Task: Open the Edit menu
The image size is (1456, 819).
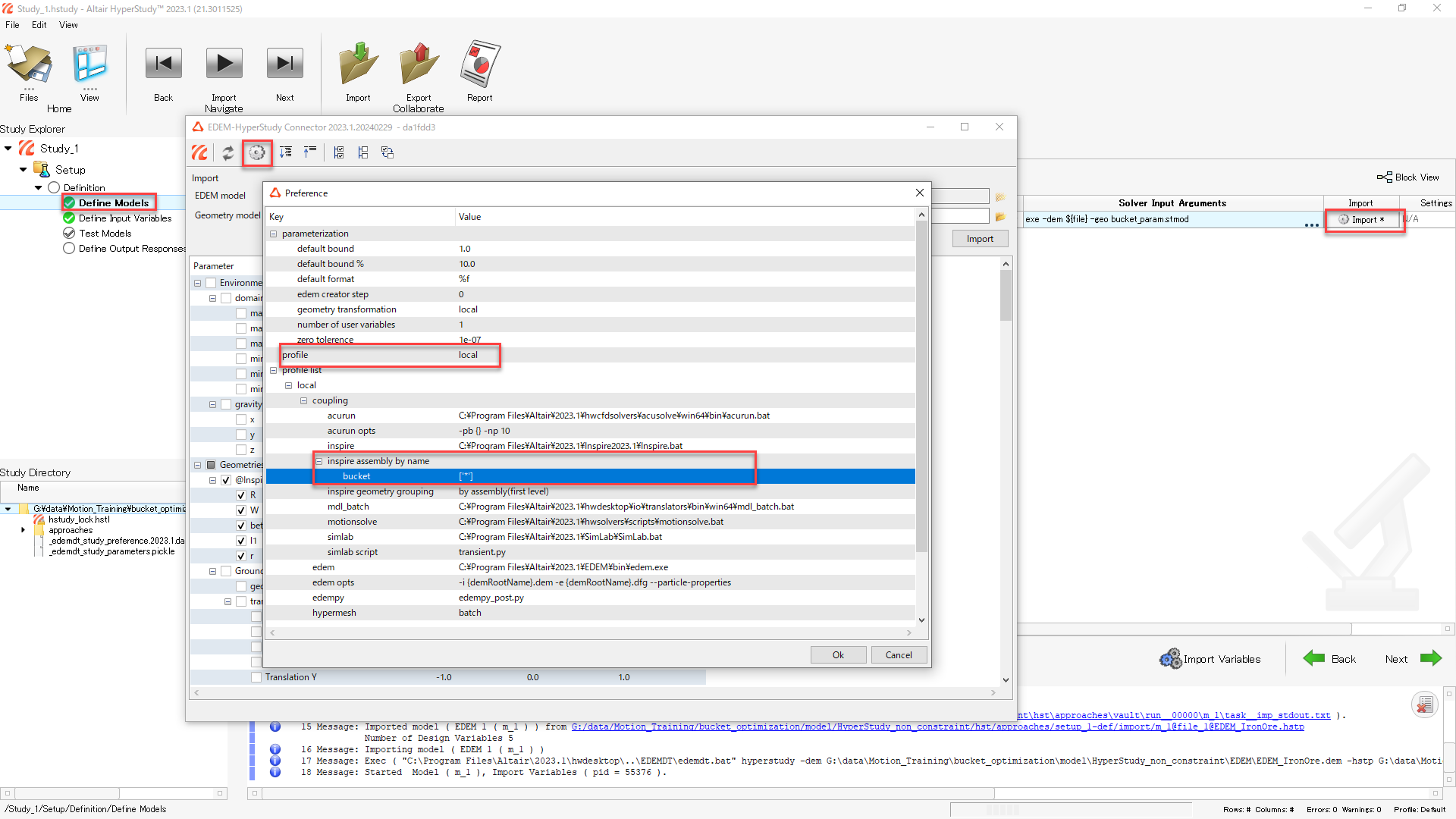Action: (x=39, y=25)
